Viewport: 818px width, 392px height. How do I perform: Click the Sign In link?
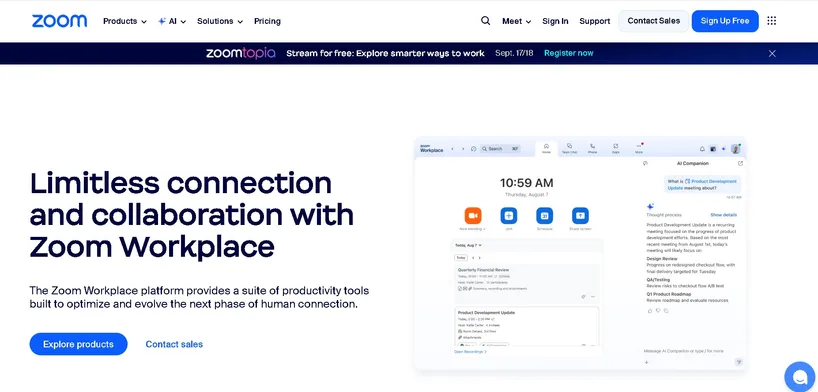pyautogui.click(x=555, y=21)
